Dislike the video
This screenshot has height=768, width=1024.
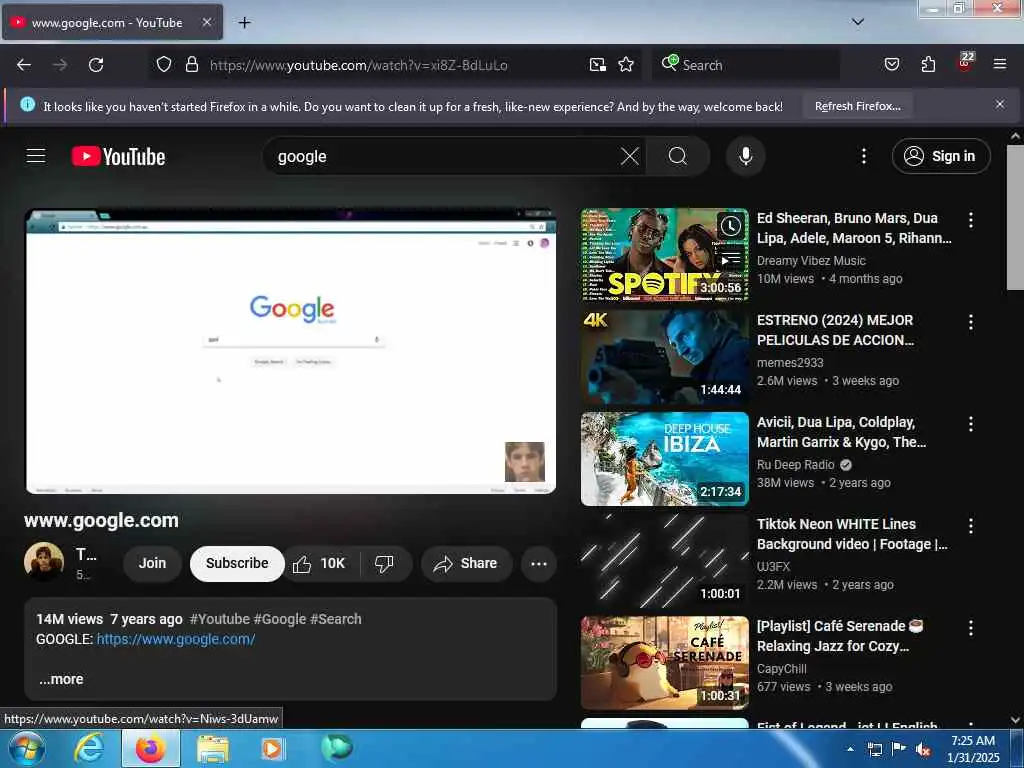click(384, 564)
